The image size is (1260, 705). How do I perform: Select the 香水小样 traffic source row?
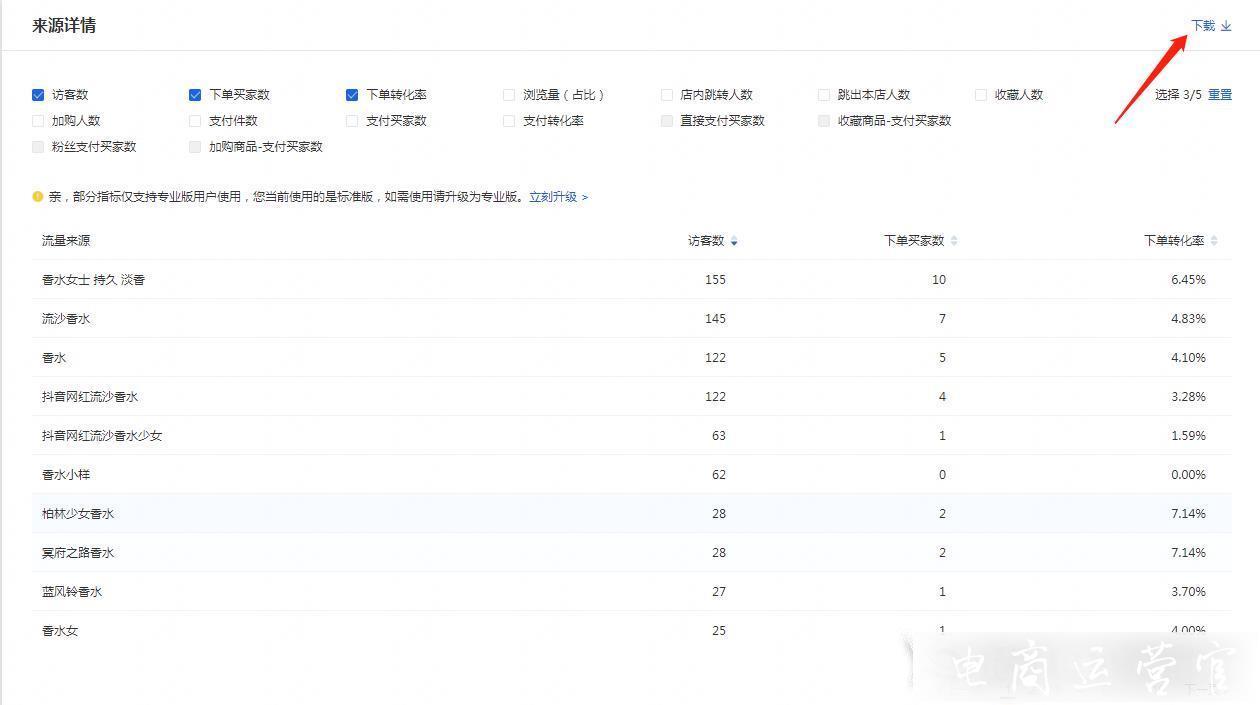coord(66,474)
